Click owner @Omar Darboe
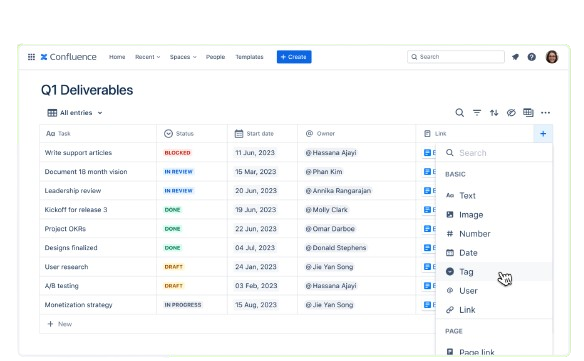584x361 pixels. [330, 229]
